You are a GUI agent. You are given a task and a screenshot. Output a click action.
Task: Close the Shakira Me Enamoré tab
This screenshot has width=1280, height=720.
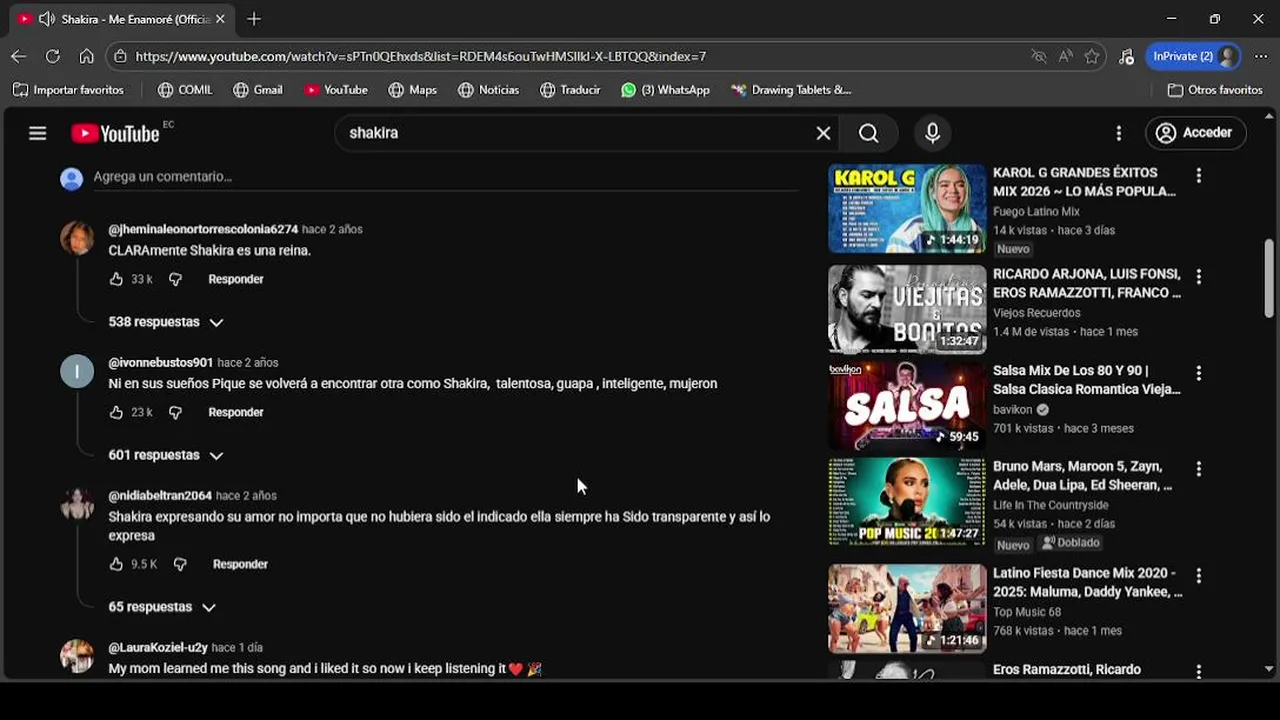220,19
